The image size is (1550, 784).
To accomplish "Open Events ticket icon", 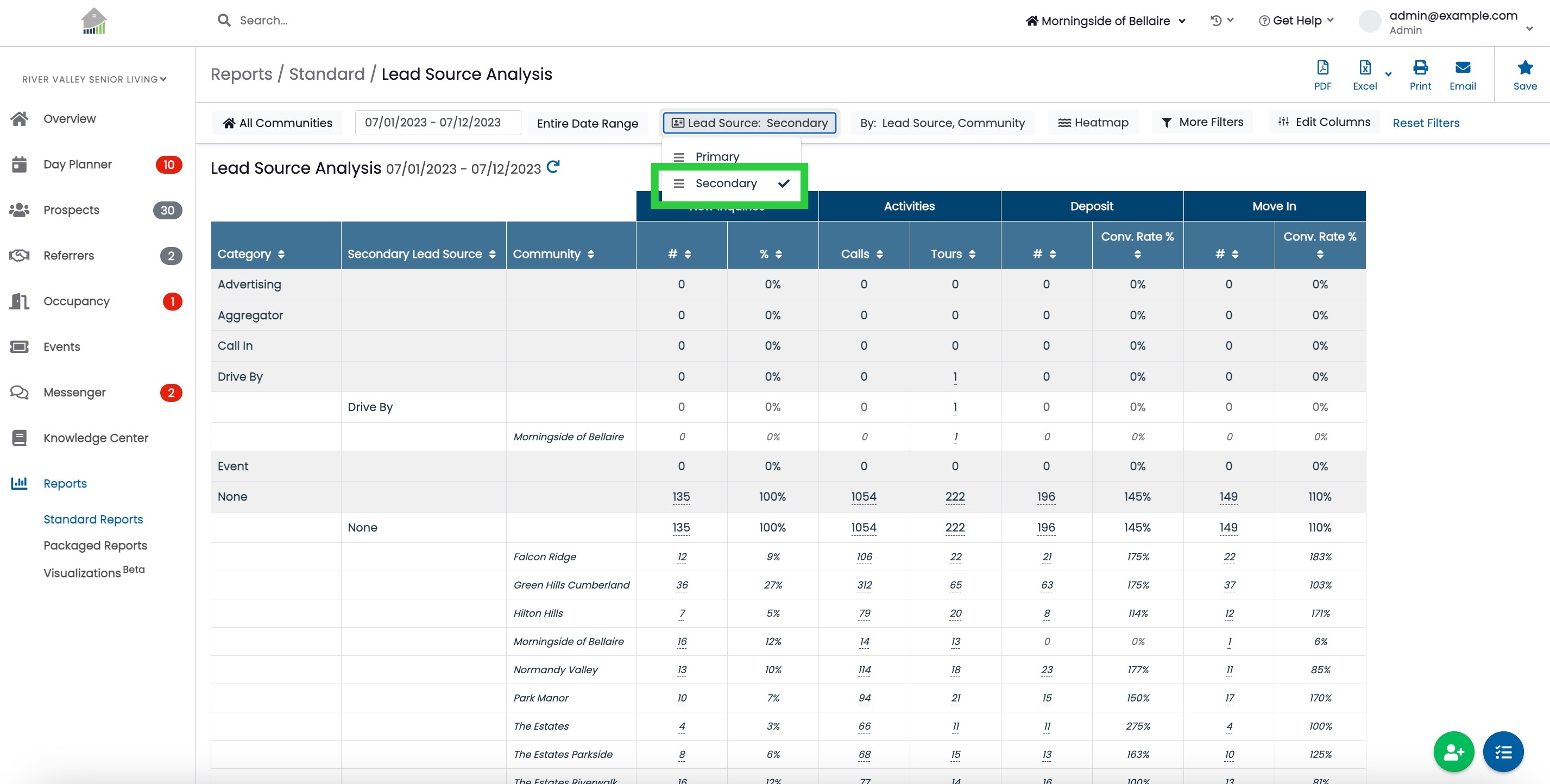I will point(19,346).
